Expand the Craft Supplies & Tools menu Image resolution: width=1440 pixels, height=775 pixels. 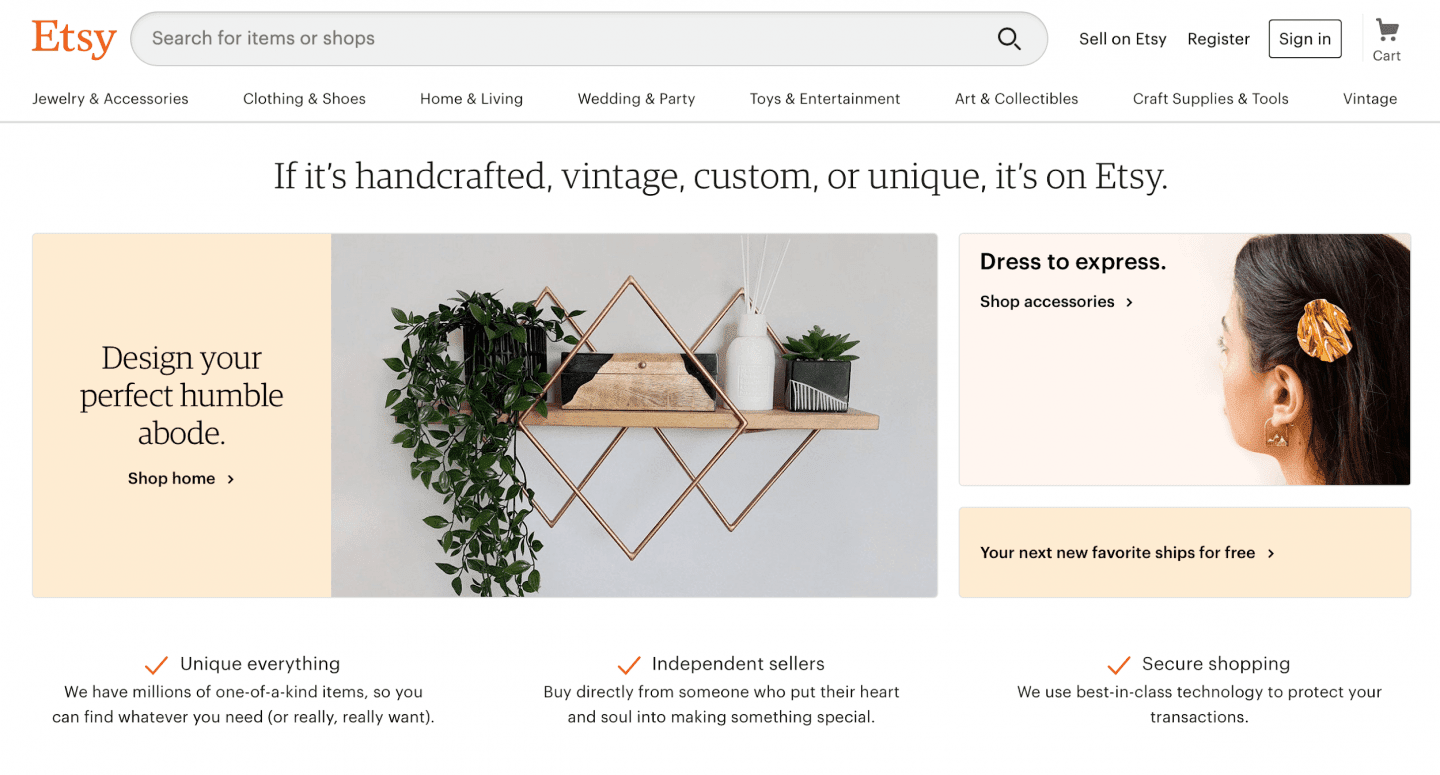click(x=1210, y=99)
